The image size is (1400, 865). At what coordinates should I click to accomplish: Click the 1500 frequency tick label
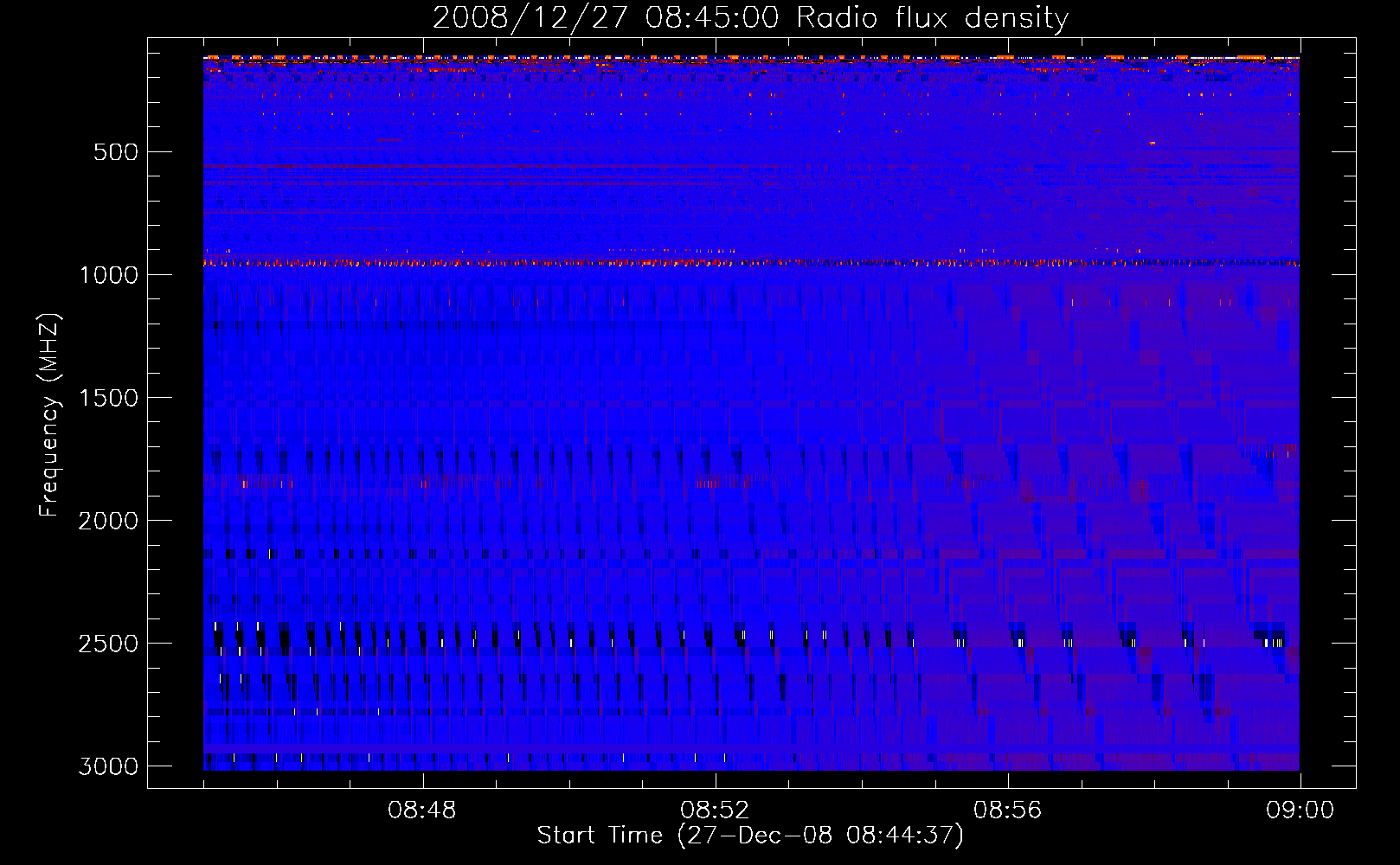tap(108, 398)
